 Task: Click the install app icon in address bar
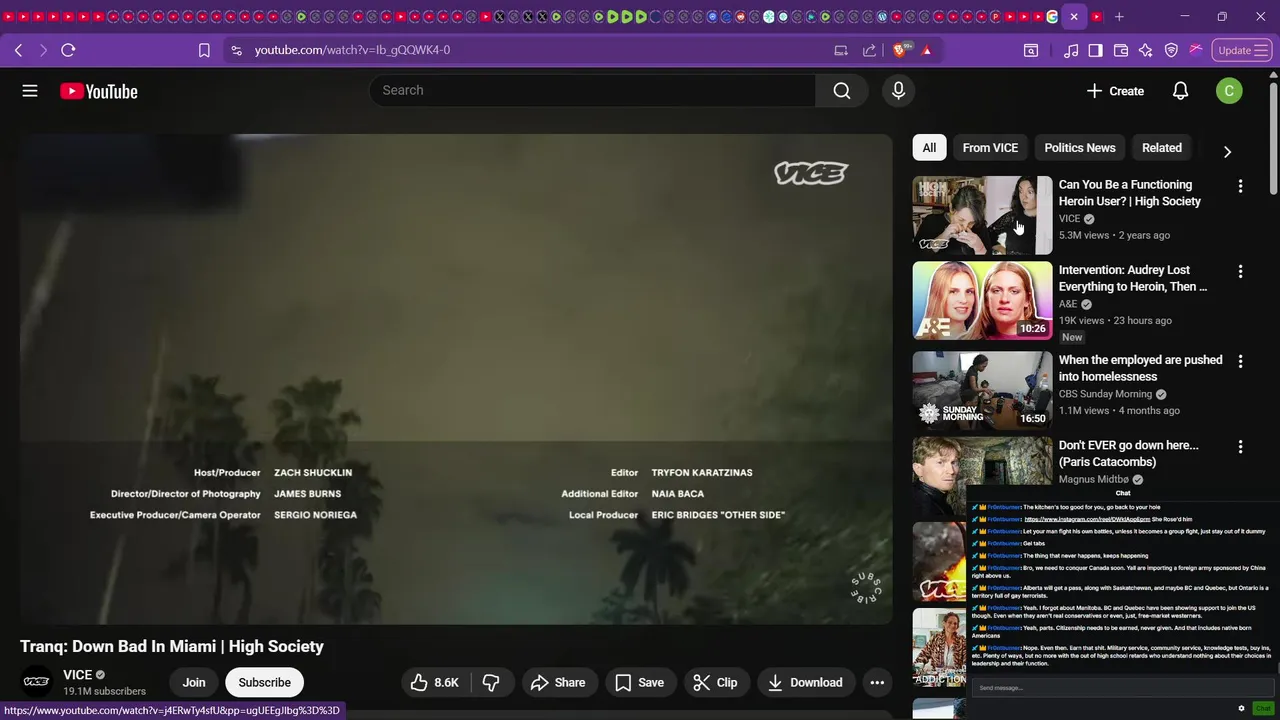pos(841,50)
